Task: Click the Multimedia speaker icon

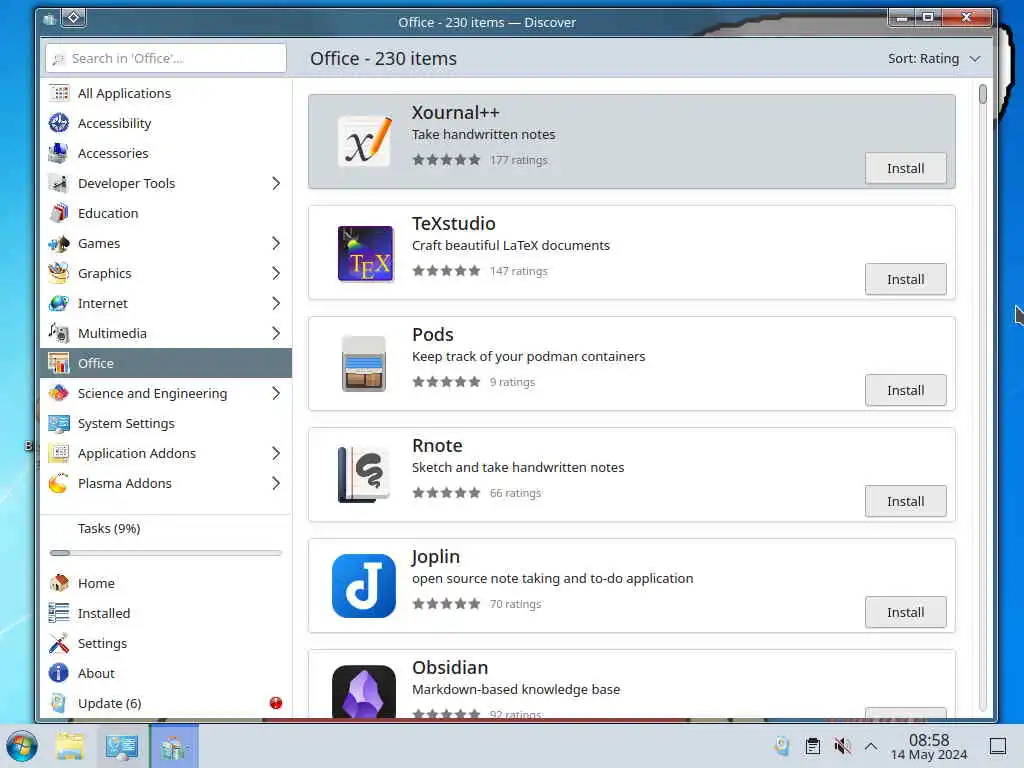Action: (x=59, y=334)
